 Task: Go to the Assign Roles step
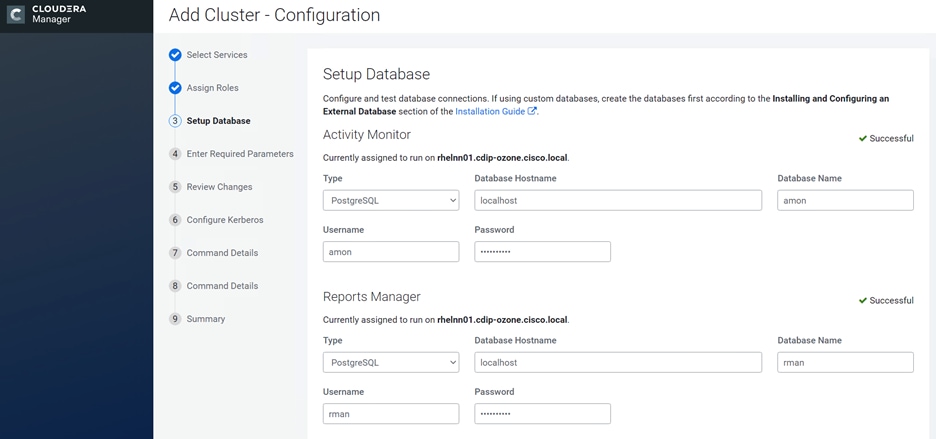click(213, 88)
